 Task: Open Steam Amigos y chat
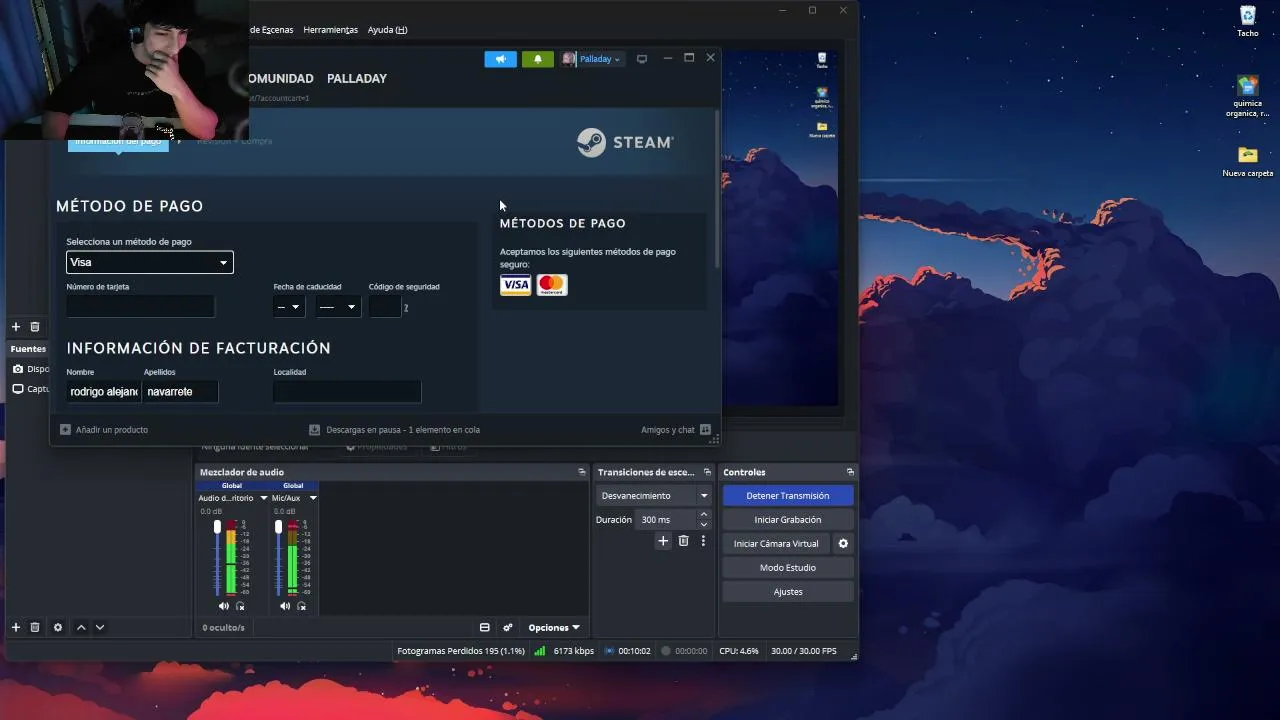pyautogui.click(x=676, y=430)
